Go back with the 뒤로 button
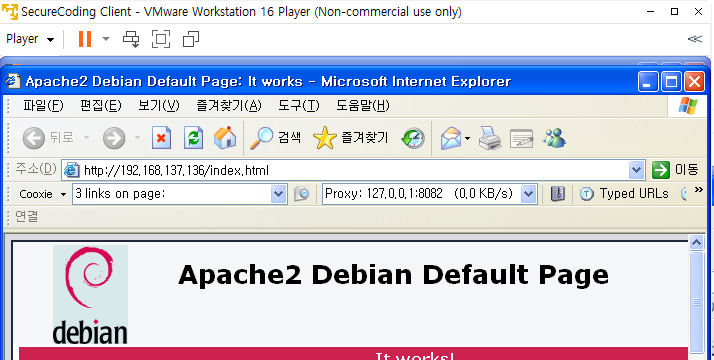This screenshot has height=360, width=714. (48, 137)
